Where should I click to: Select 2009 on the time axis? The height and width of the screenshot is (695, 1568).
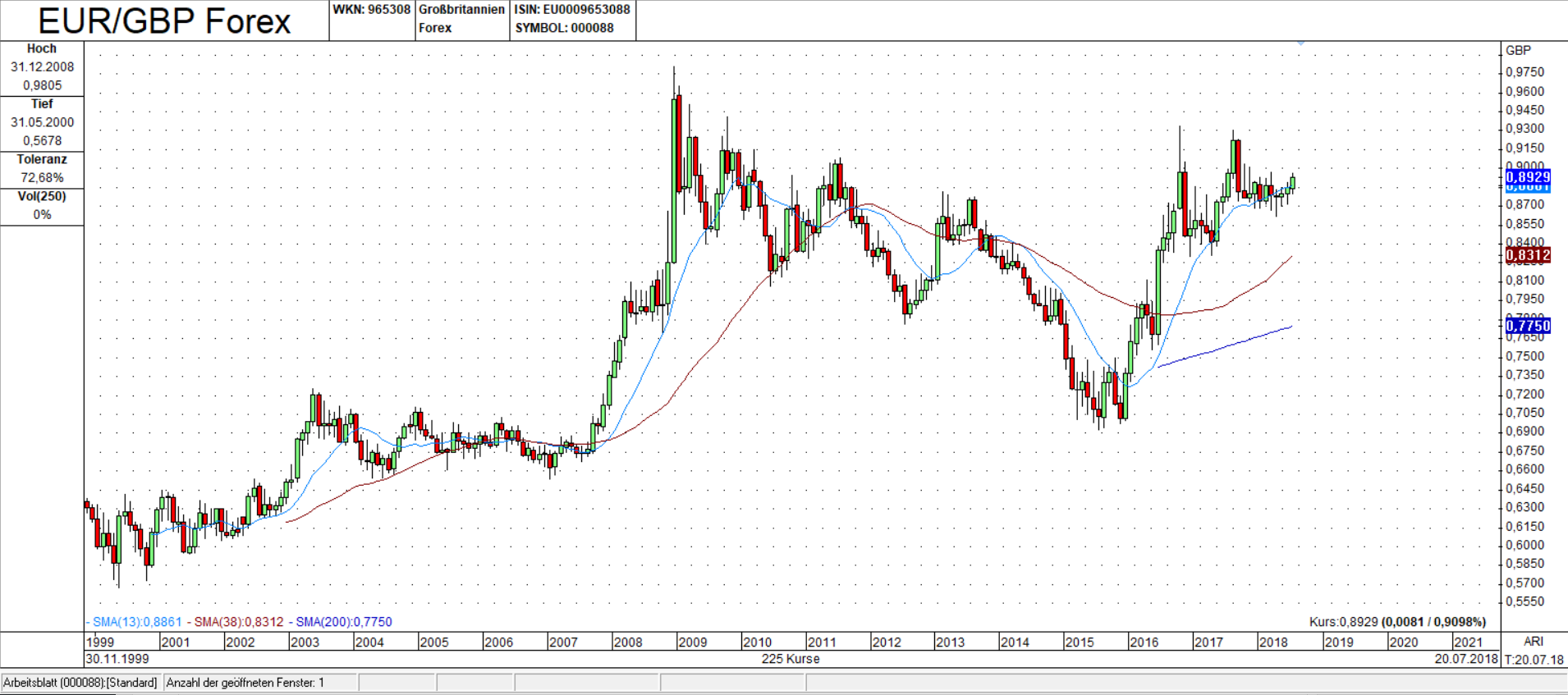(x=693, y=642)
